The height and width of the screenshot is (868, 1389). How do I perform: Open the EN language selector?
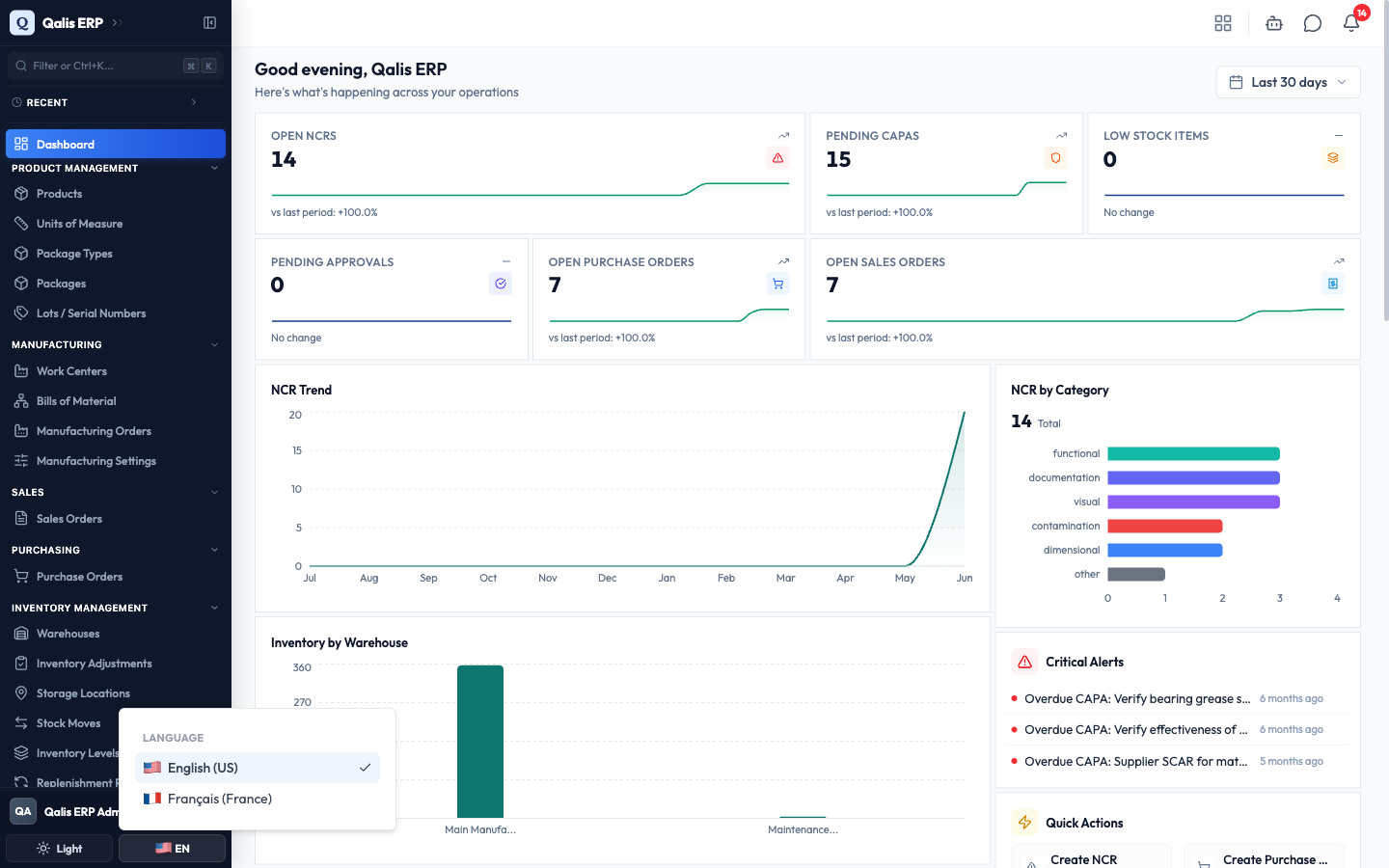172,849
